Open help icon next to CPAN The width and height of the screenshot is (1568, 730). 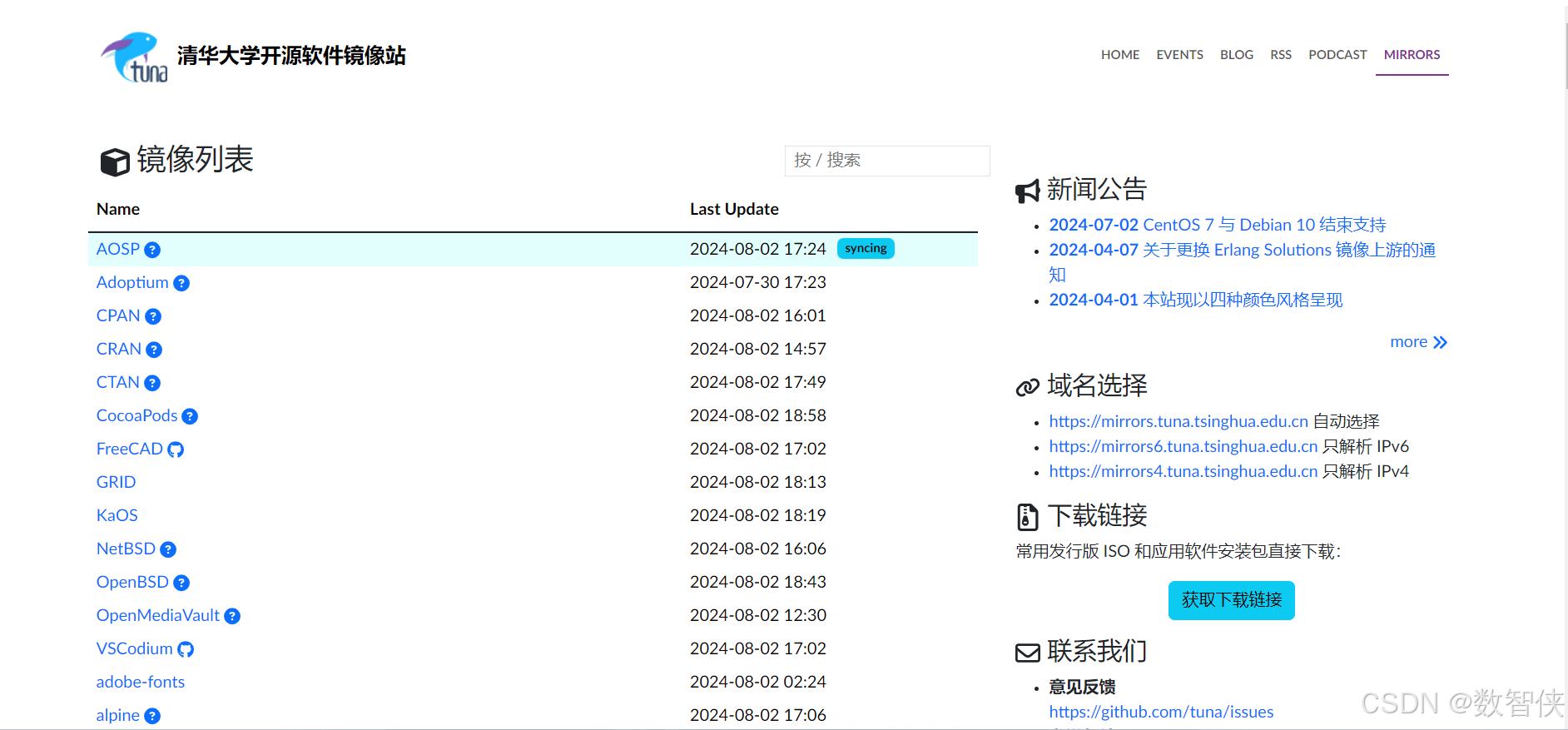point(153,316)
